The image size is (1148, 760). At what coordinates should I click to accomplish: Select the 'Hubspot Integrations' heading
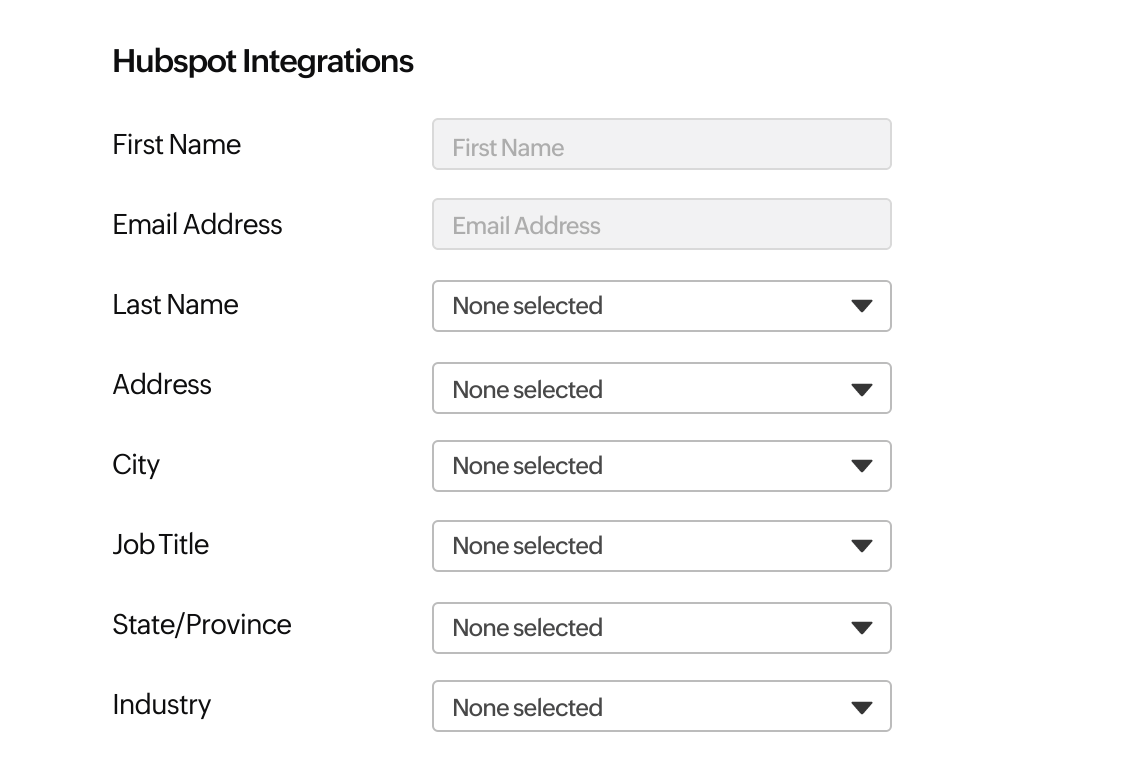point(263,61)
